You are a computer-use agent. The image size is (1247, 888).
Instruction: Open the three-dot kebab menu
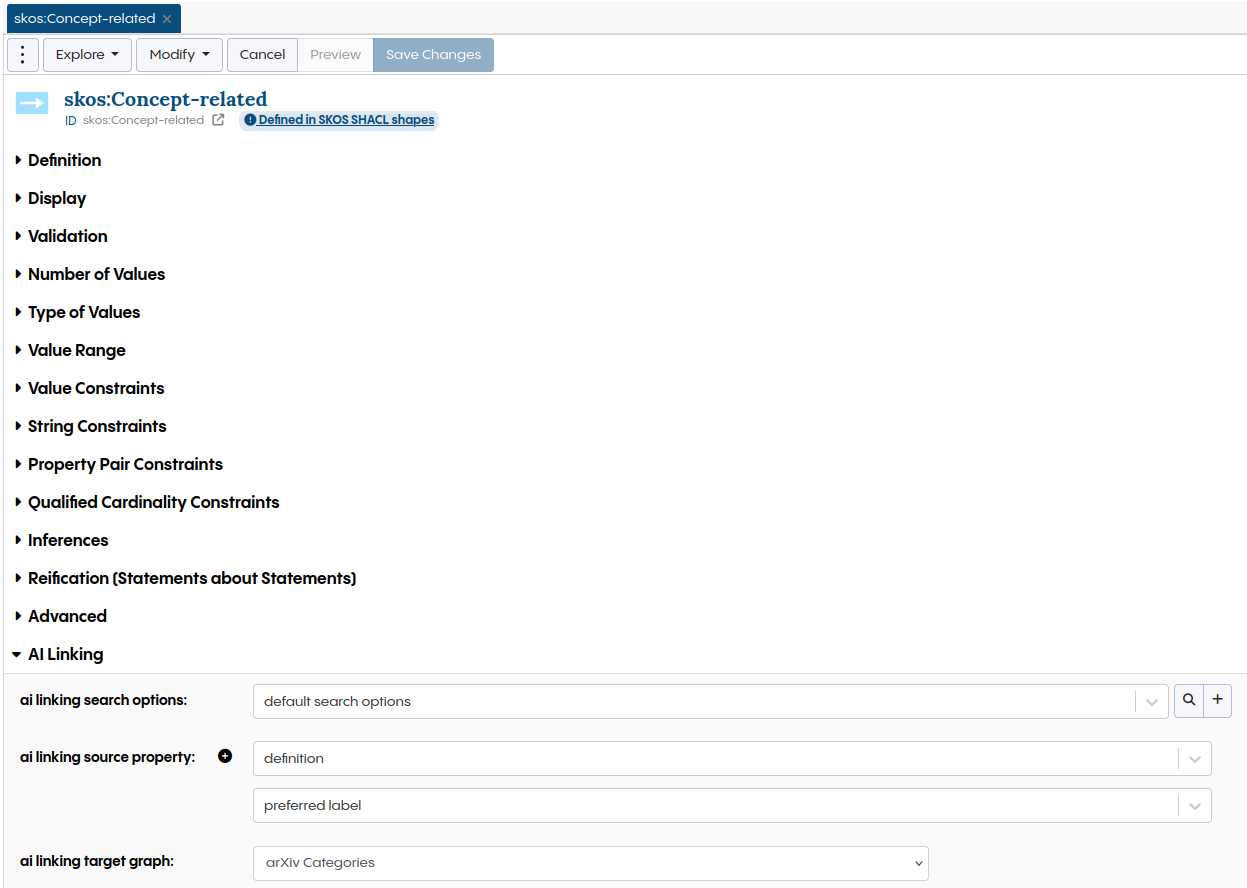click(23, 55)
